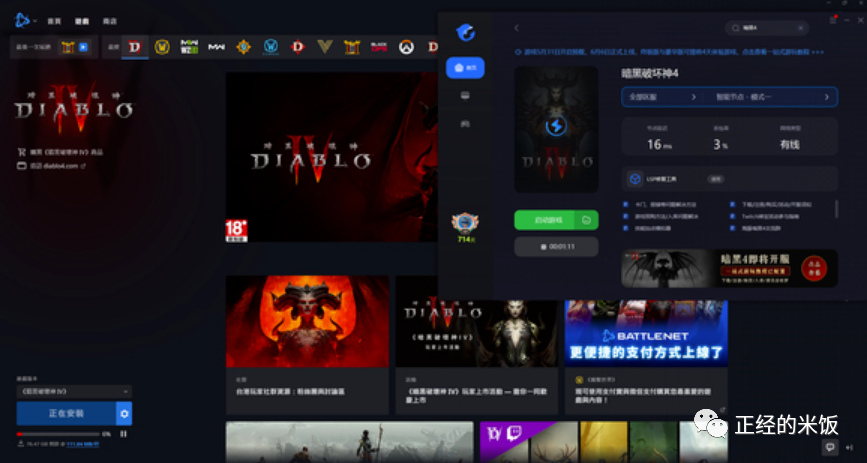
Task: Open the Twitch-related help article
Action: (x=769, y=216)
